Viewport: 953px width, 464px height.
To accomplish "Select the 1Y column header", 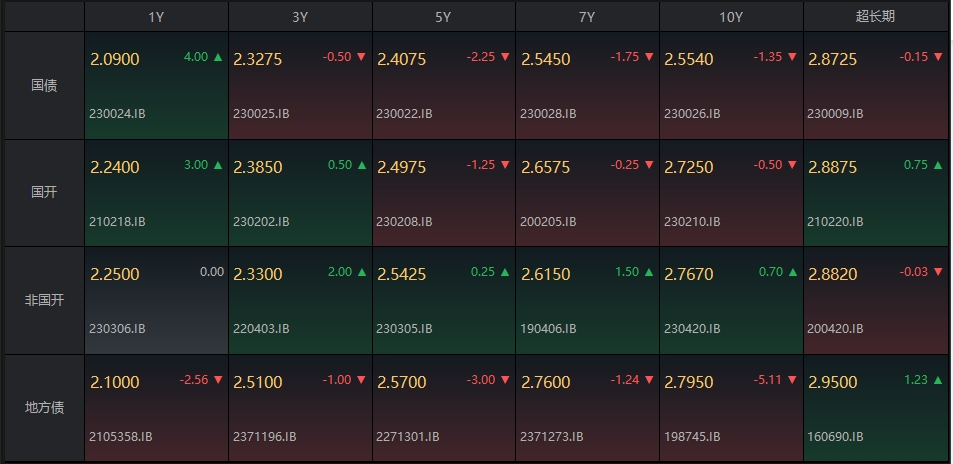I will (156, 17).
